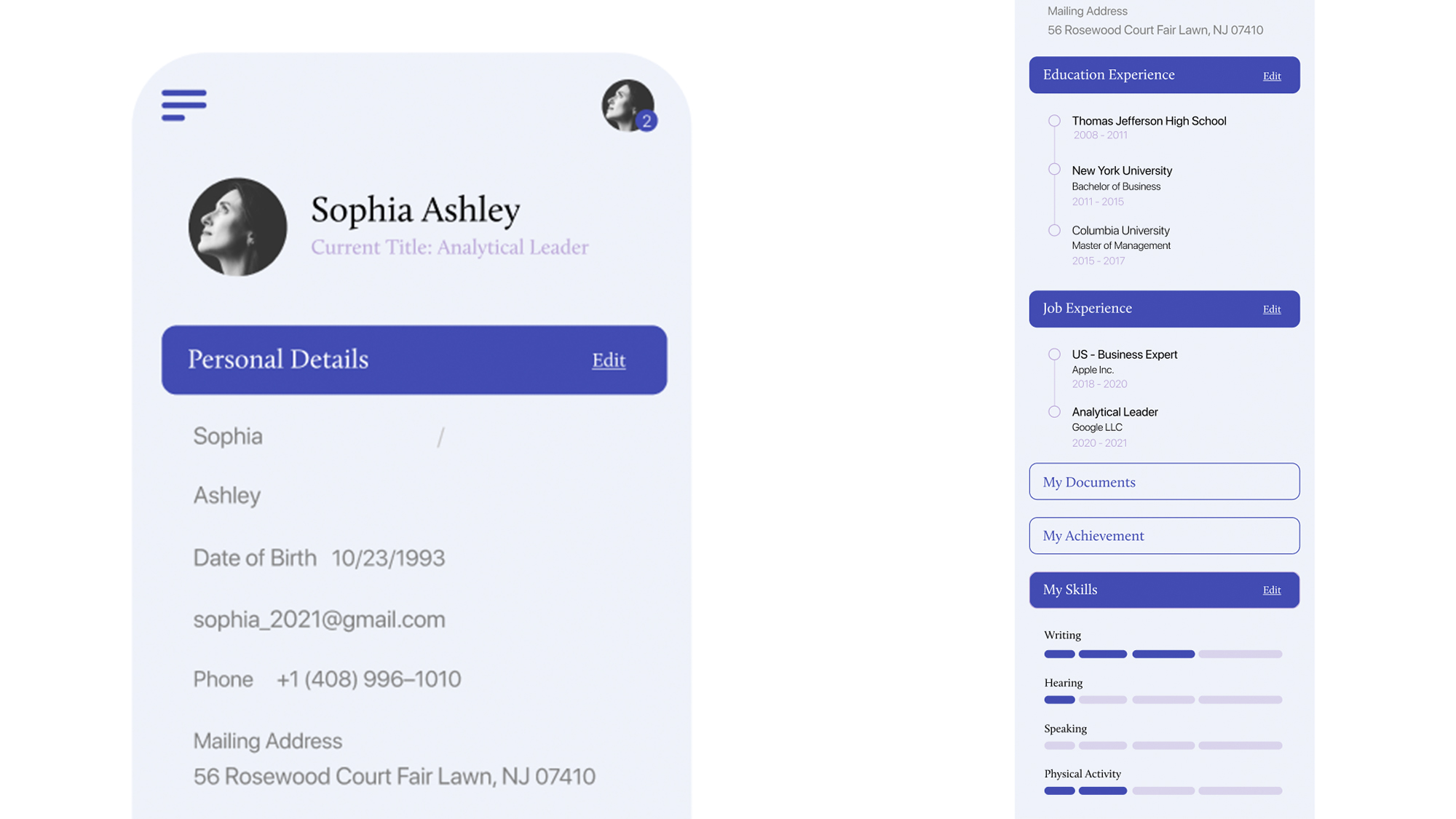The image size is (1456, 819).
Task: Click the Writing skill level bar
Action: click(1163, 654)
